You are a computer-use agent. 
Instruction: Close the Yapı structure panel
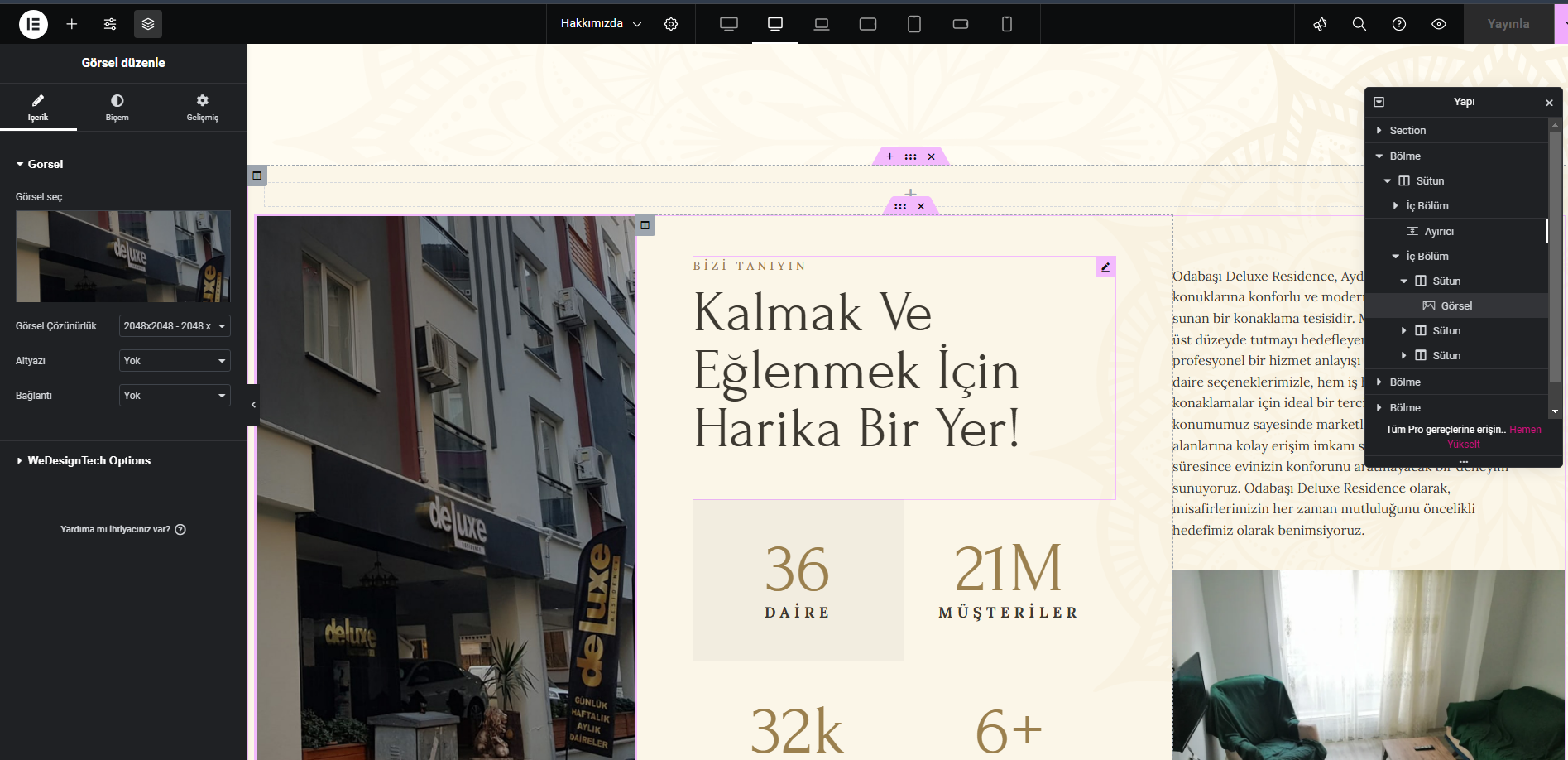1549,103
